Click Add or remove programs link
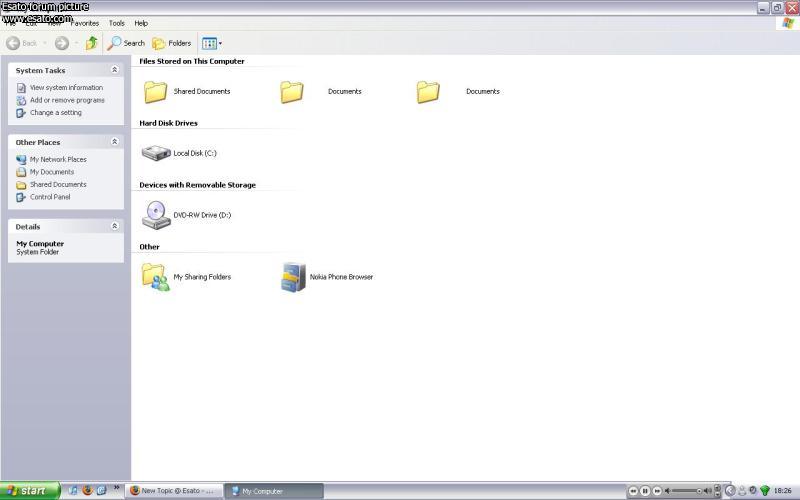The width and height of the screenshot is (800, 500). [67, 100]
